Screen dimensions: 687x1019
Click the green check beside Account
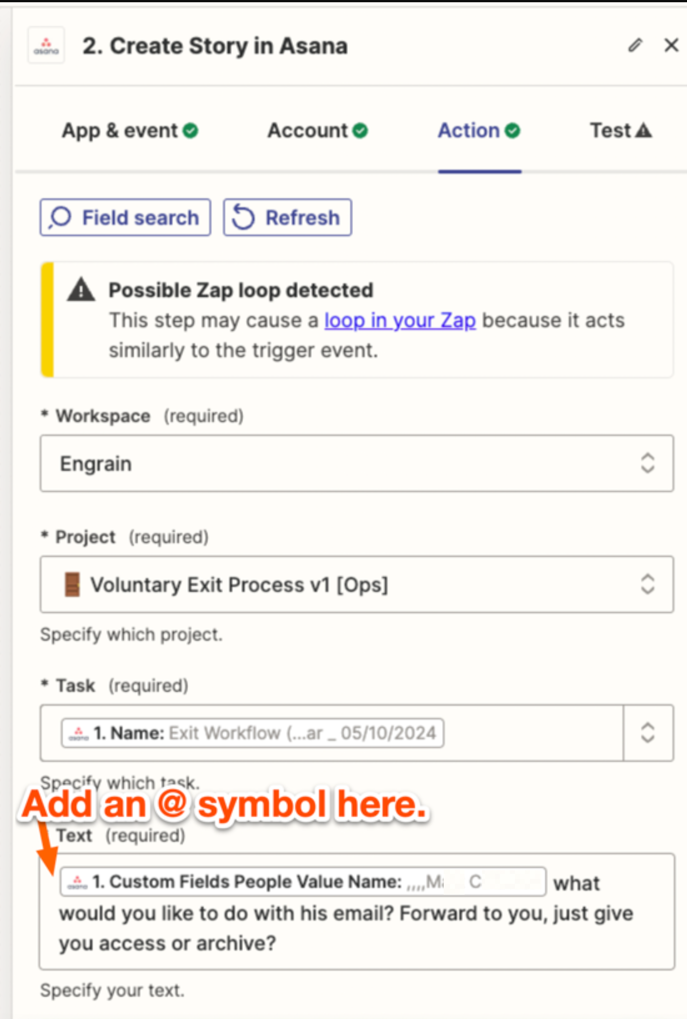coord(360,131)
